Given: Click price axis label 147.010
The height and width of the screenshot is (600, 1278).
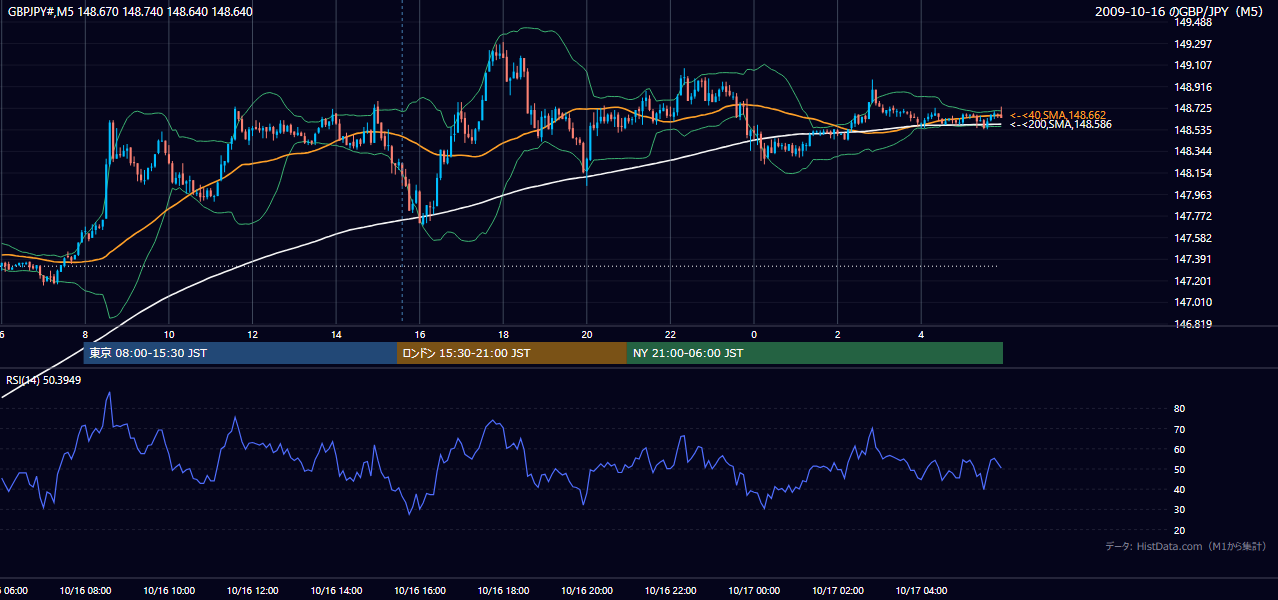Looking at the screenshot, I should [1193, 302].
